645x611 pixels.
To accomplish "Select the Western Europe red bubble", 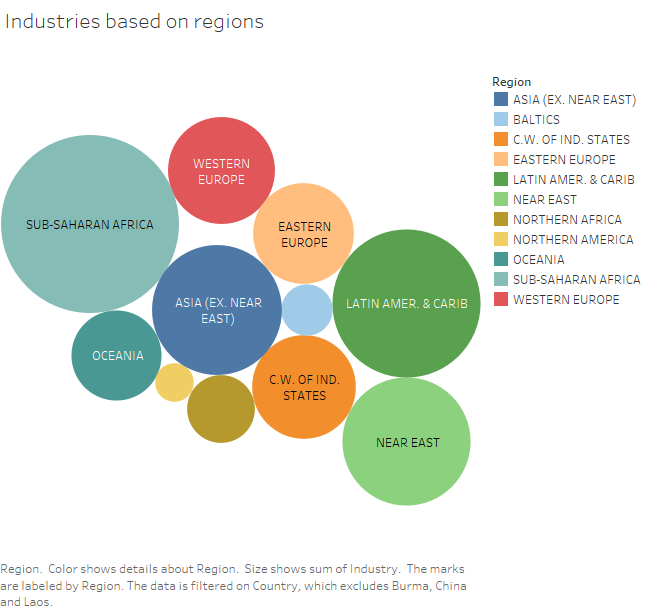I will click(x=221, y=171).
